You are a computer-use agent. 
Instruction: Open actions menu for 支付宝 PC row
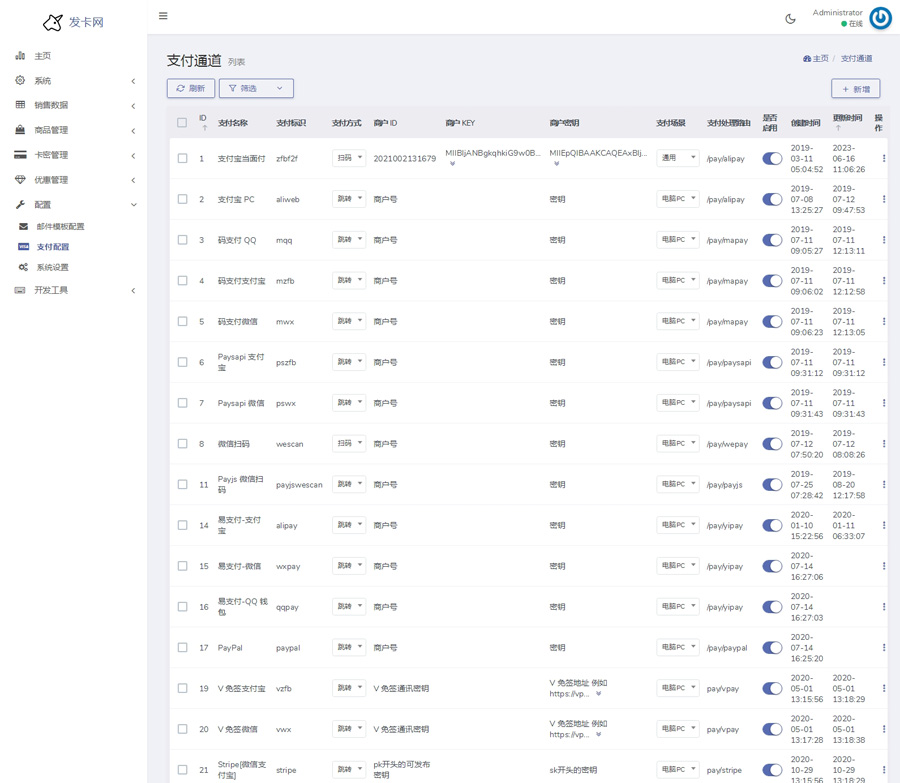[883, 199]
